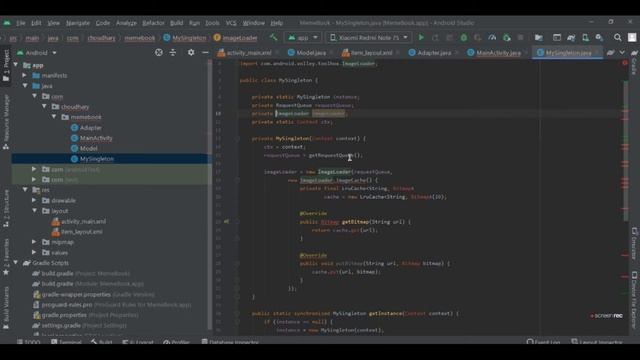Expand the manifests folder
The image size is (640, 360).
pyautogui.click(x=25, y=76)
